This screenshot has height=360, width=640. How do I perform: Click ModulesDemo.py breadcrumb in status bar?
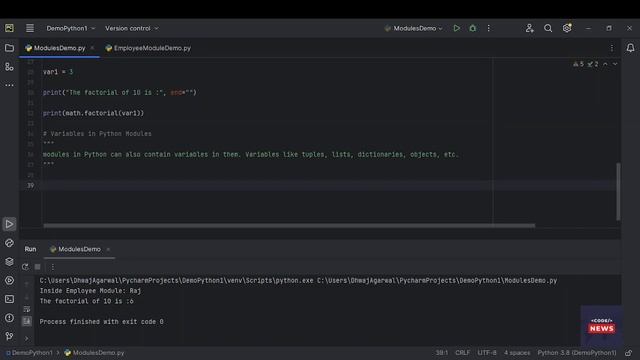94,353
